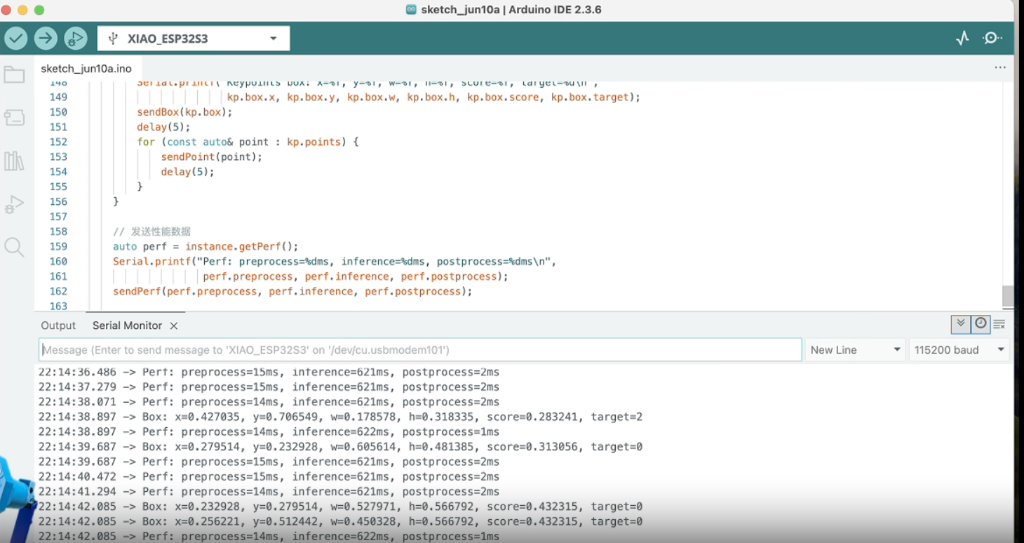Click the 22:14:36.486 Perf log line

[x=268, y=372]
